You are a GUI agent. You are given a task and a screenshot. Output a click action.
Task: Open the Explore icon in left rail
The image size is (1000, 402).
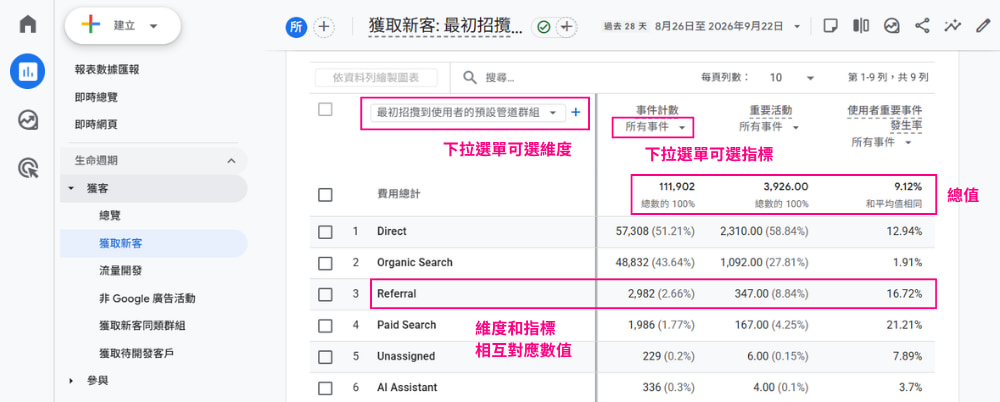pyautogui.click(x=27, y=120)
